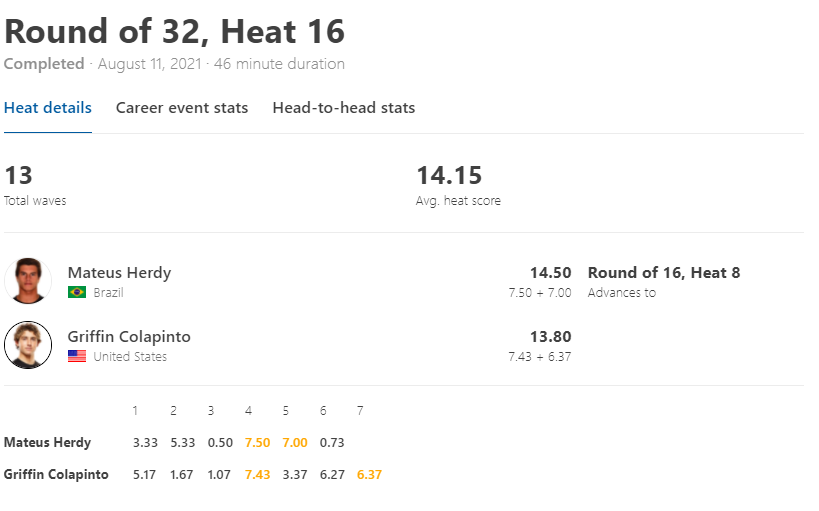Screen dimensions: 819x511
Task: Click the Brazil flag icon
Action: (x=77, y=292)
